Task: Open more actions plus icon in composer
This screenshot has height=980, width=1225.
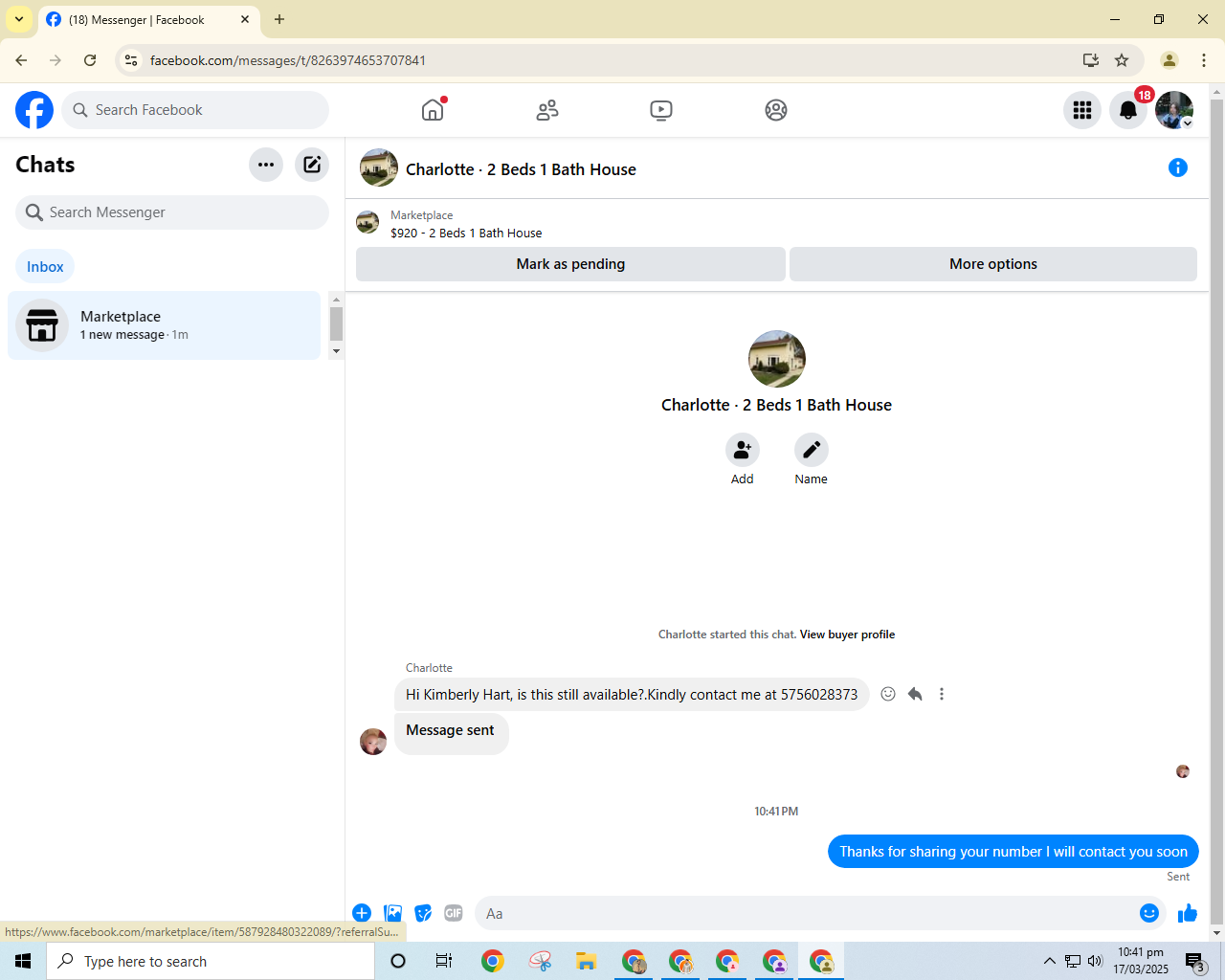Action: pos(362,913)
